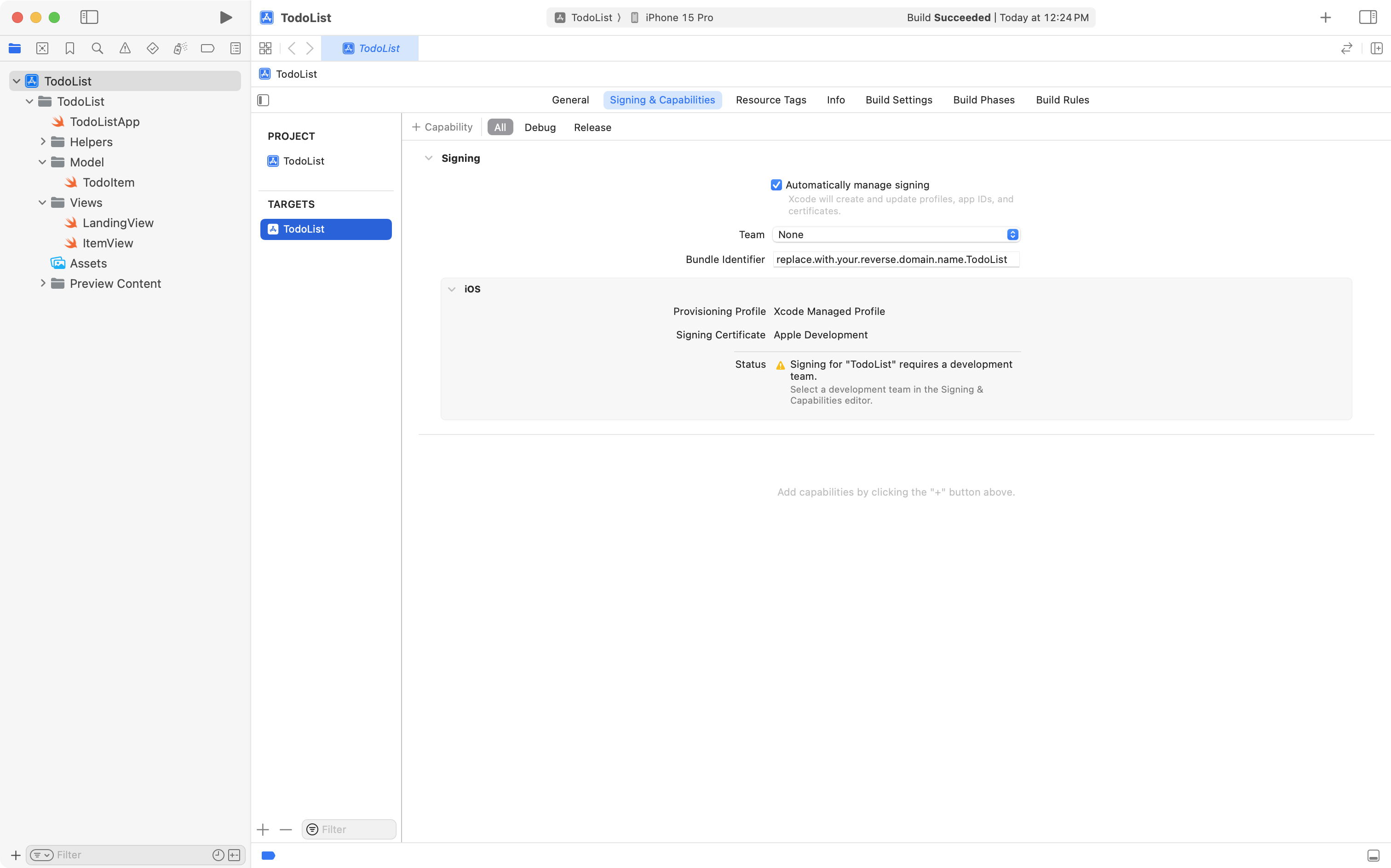Click the + Capability button
Viewport: 1391px width, 868px height.
(442, 127)
